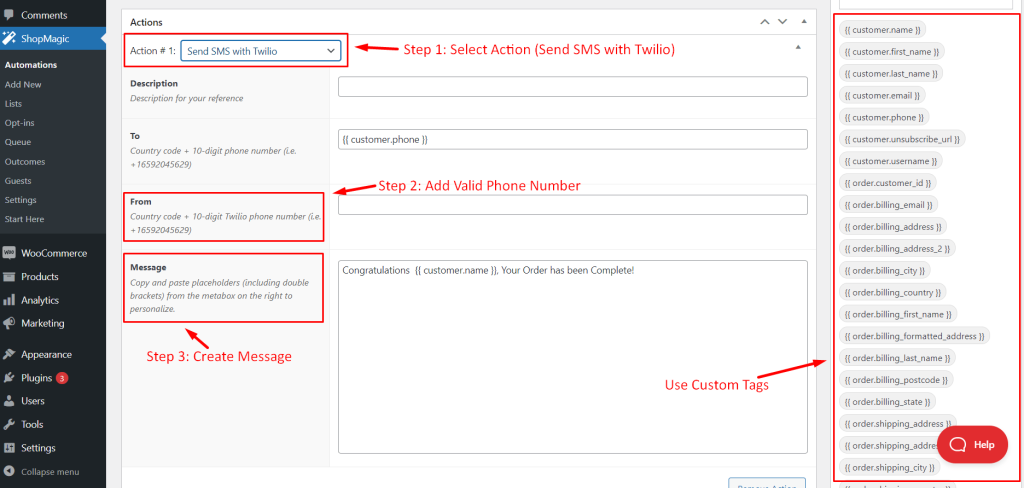
Task: Click the {{ customer.username }} placeholder tag
Action: coord(891,161)
